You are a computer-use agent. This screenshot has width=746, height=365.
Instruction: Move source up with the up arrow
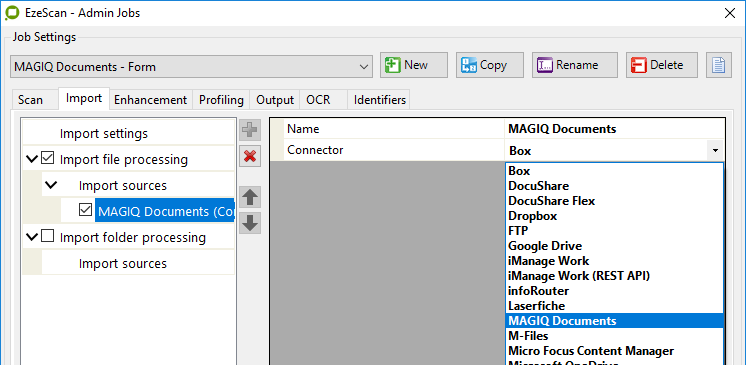coord(250,197)
